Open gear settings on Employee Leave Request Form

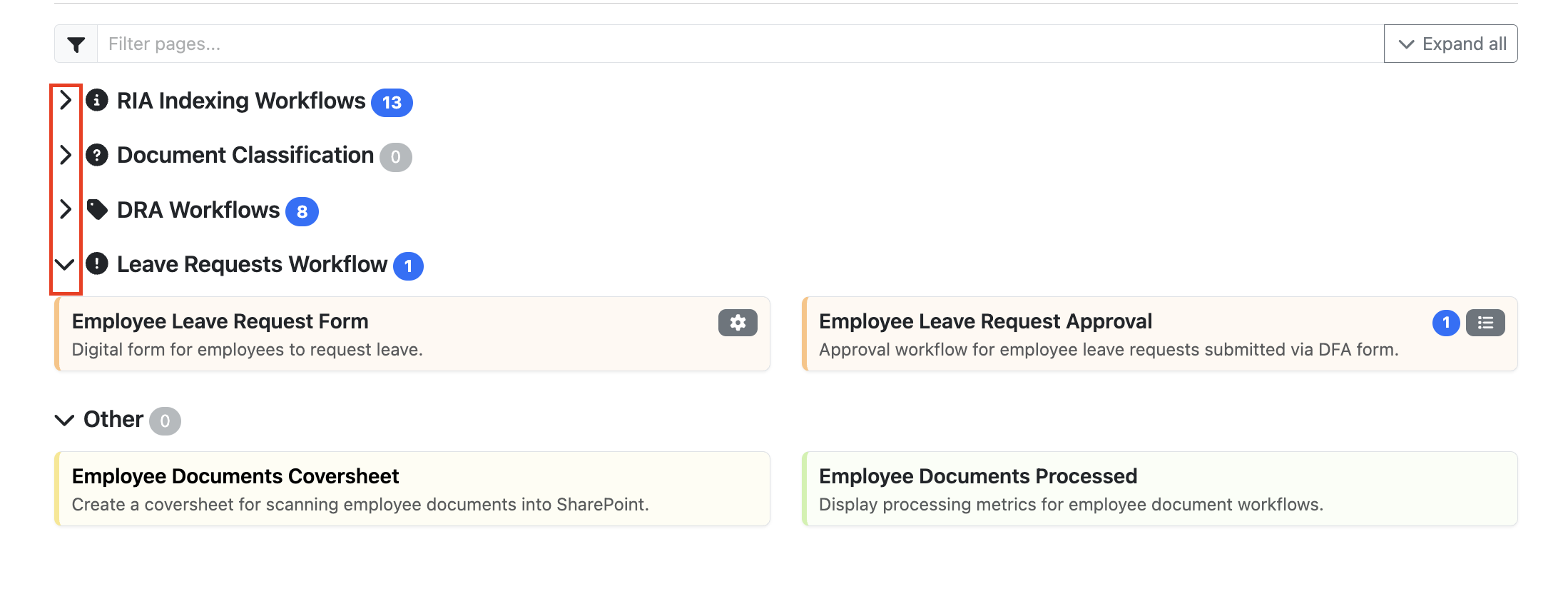738,323
